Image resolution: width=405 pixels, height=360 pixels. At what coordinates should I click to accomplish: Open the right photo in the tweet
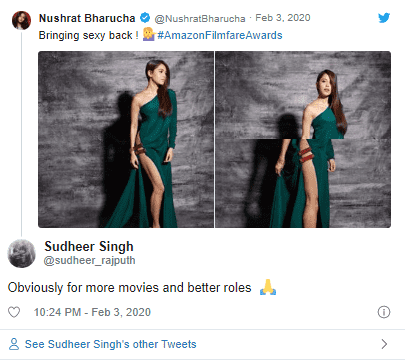point(303,139)
